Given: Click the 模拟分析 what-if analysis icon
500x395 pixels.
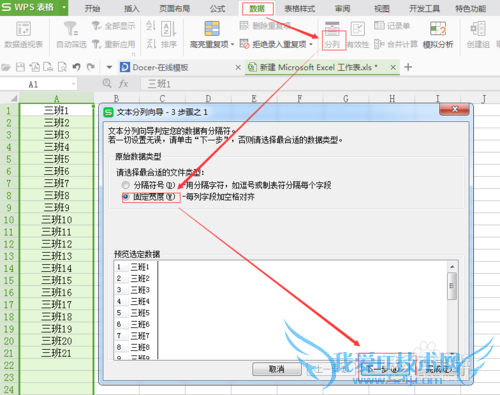Looking at the screenshot, I should click(x=438, y=29).
